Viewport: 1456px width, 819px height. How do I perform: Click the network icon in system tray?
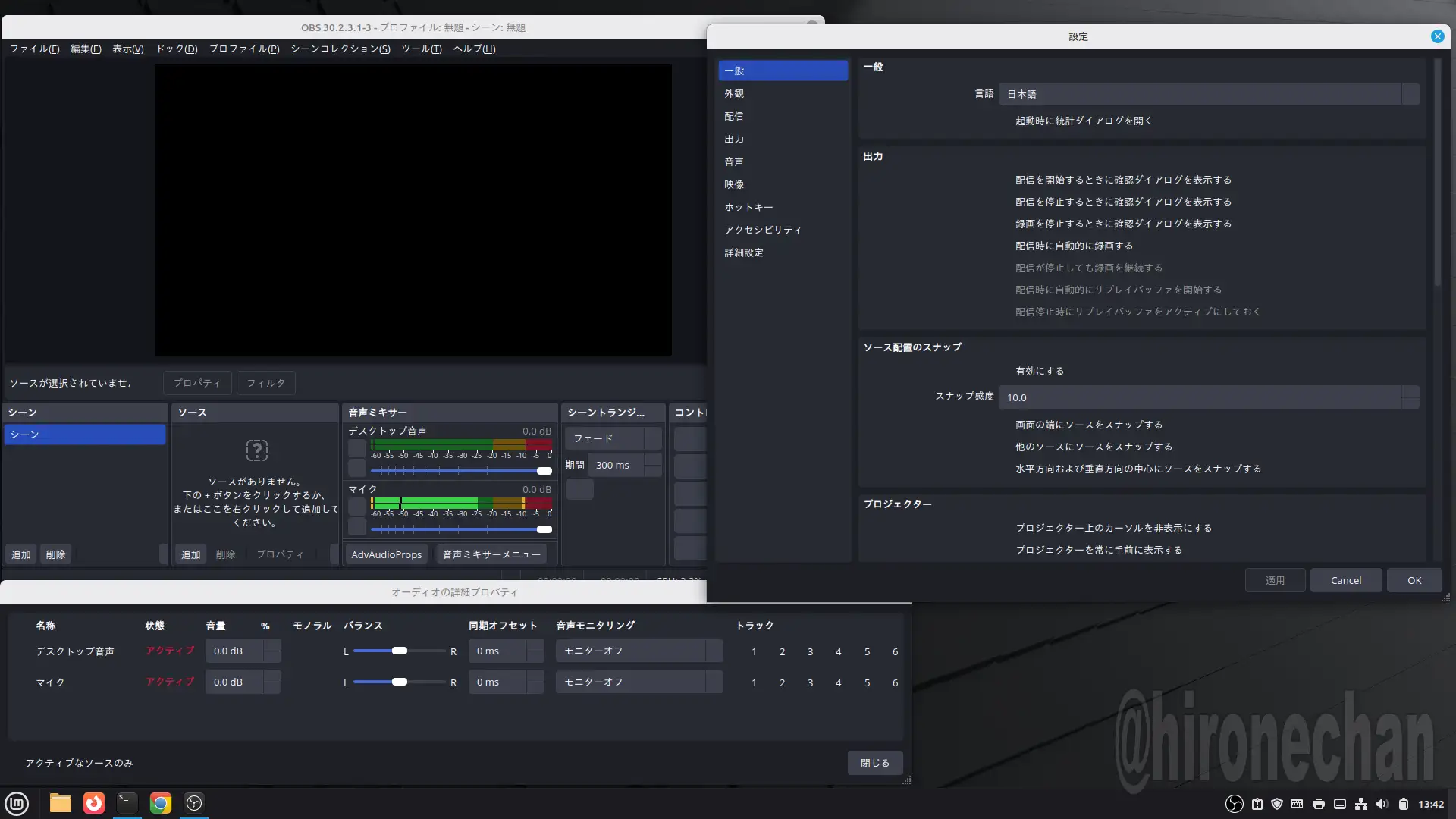pyautogui.click(x=1361, y=804)
